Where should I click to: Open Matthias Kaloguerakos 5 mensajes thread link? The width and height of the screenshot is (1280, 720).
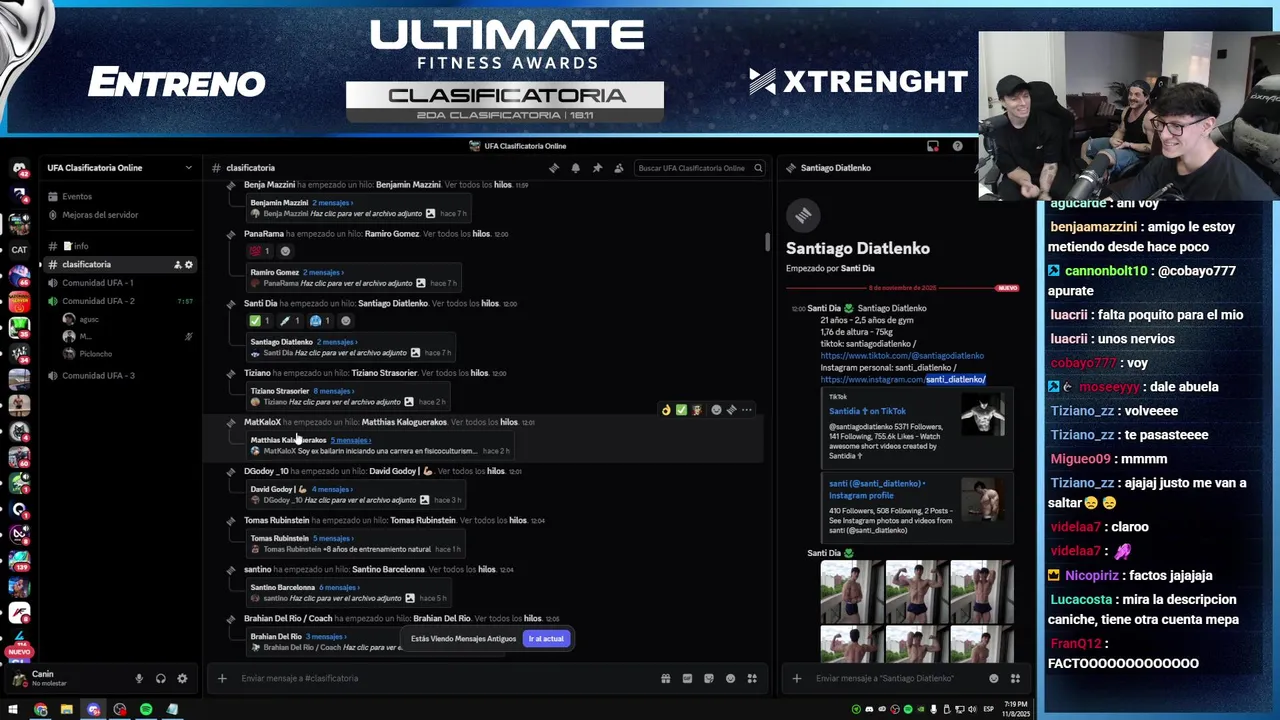pyautogui.click(x=351, y=440)
